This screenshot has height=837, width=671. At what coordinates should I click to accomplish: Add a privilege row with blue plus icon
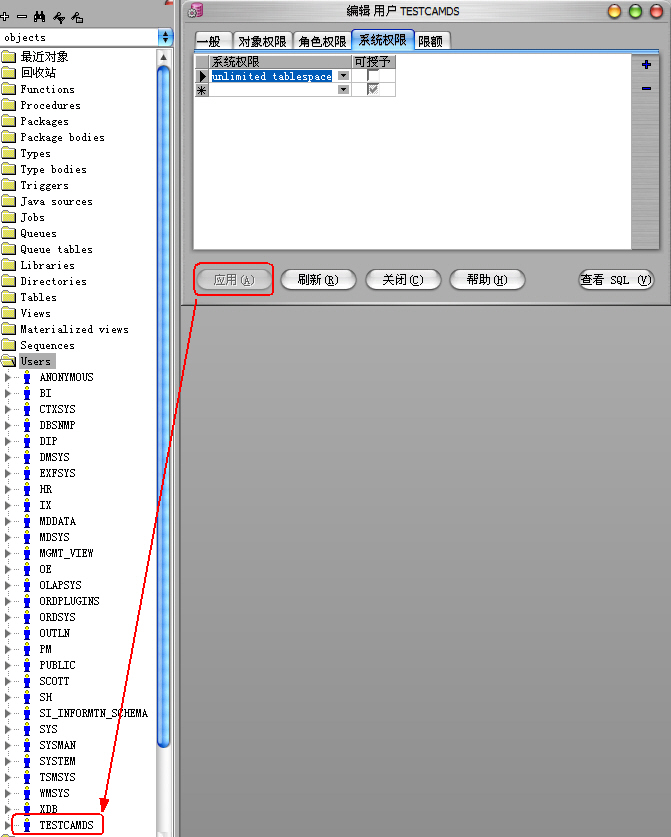[646, 65]
